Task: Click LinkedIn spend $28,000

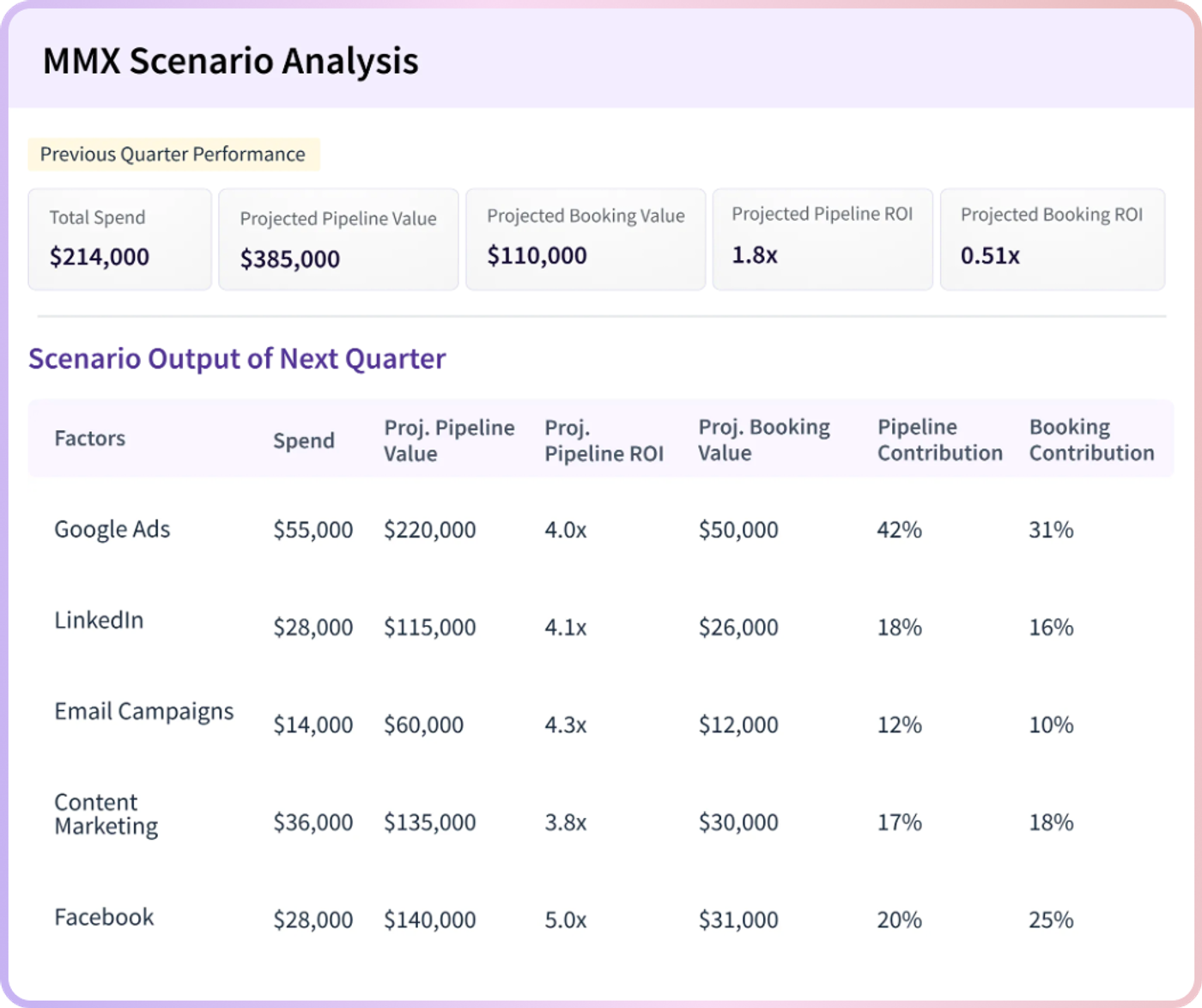Action: pos(313,628)
